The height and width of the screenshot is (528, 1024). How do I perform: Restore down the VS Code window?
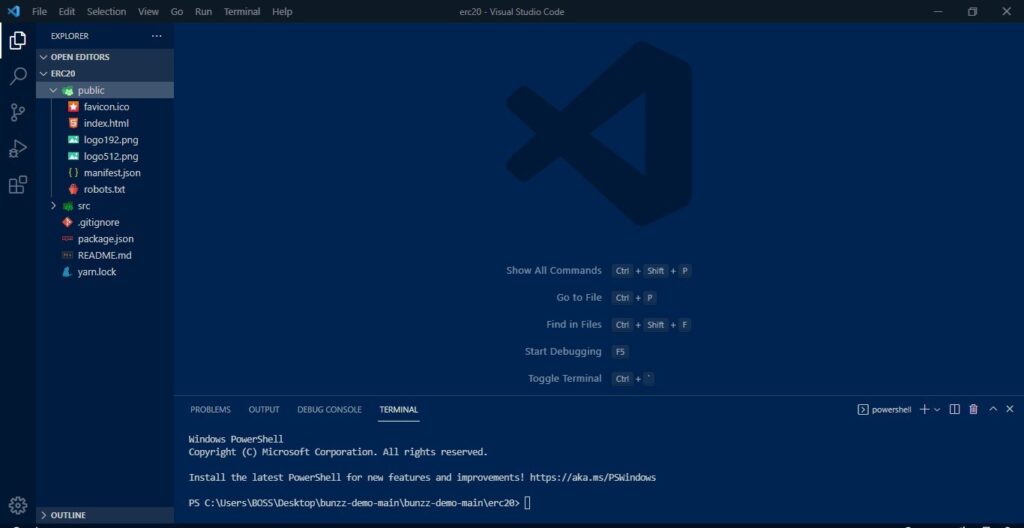972,12
